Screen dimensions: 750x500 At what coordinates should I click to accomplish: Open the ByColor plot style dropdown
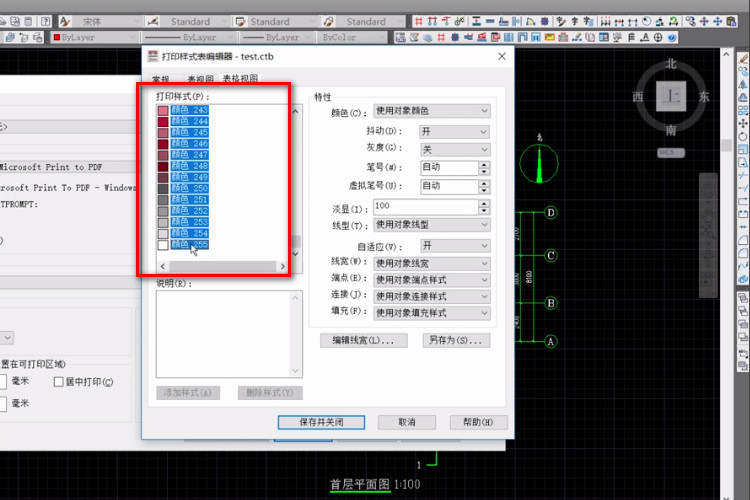353,37
